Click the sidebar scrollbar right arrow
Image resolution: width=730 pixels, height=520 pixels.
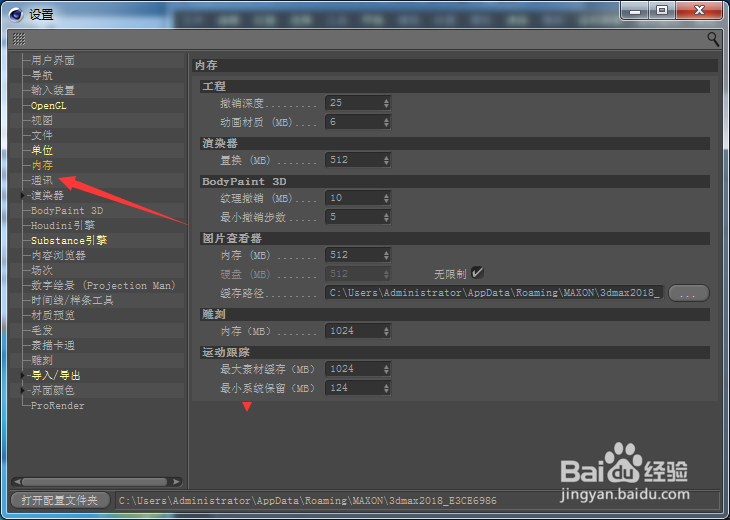176,481
